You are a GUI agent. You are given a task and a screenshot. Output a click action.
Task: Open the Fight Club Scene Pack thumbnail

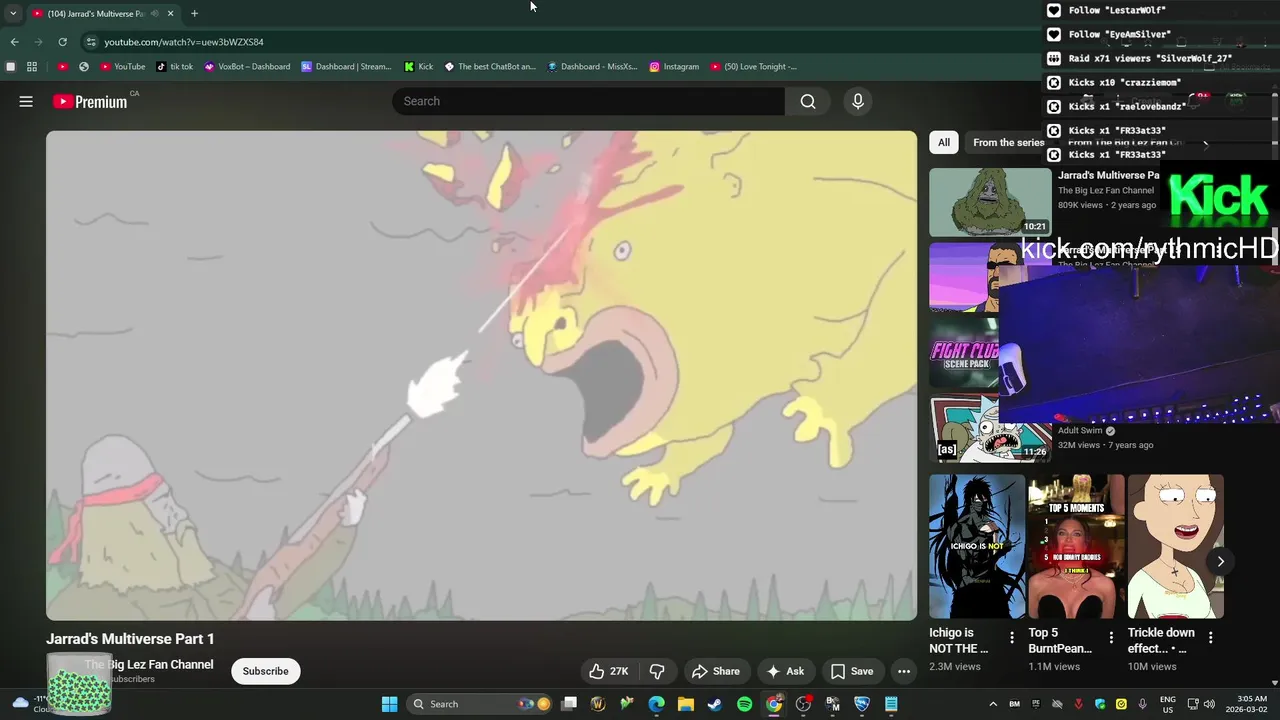pos(965,354)
